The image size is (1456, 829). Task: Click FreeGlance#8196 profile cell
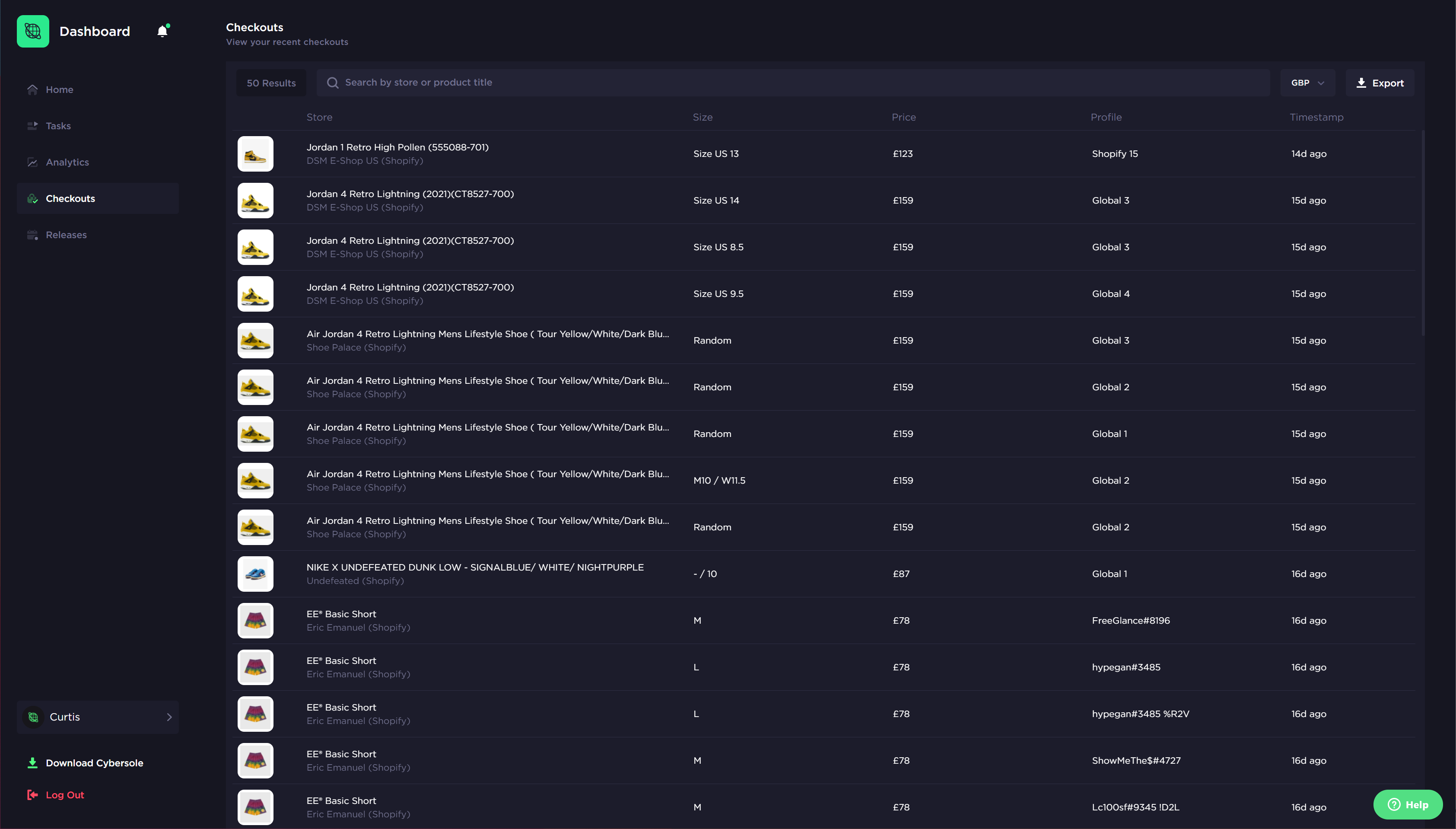(x=1131, y=621)
